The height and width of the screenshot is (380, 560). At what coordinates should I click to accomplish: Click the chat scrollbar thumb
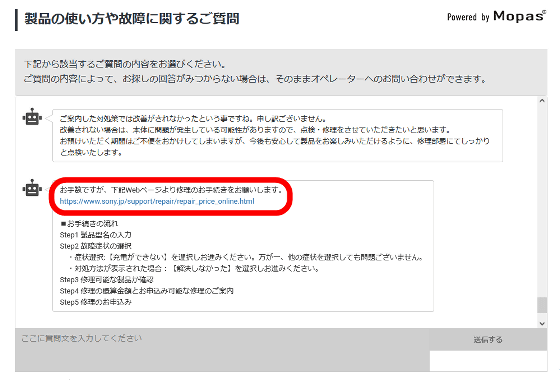coord(542,305)
